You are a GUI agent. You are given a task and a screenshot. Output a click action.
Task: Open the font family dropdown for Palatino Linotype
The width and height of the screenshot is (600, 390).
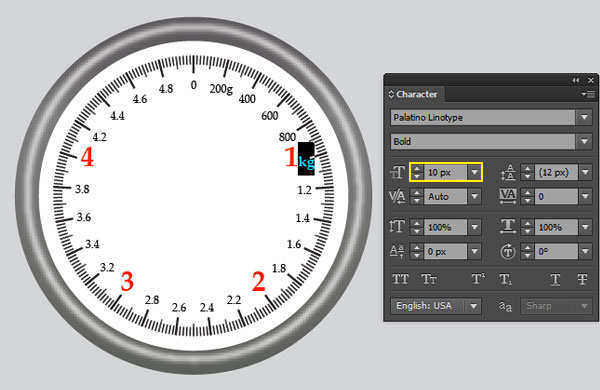pos(584,117)
